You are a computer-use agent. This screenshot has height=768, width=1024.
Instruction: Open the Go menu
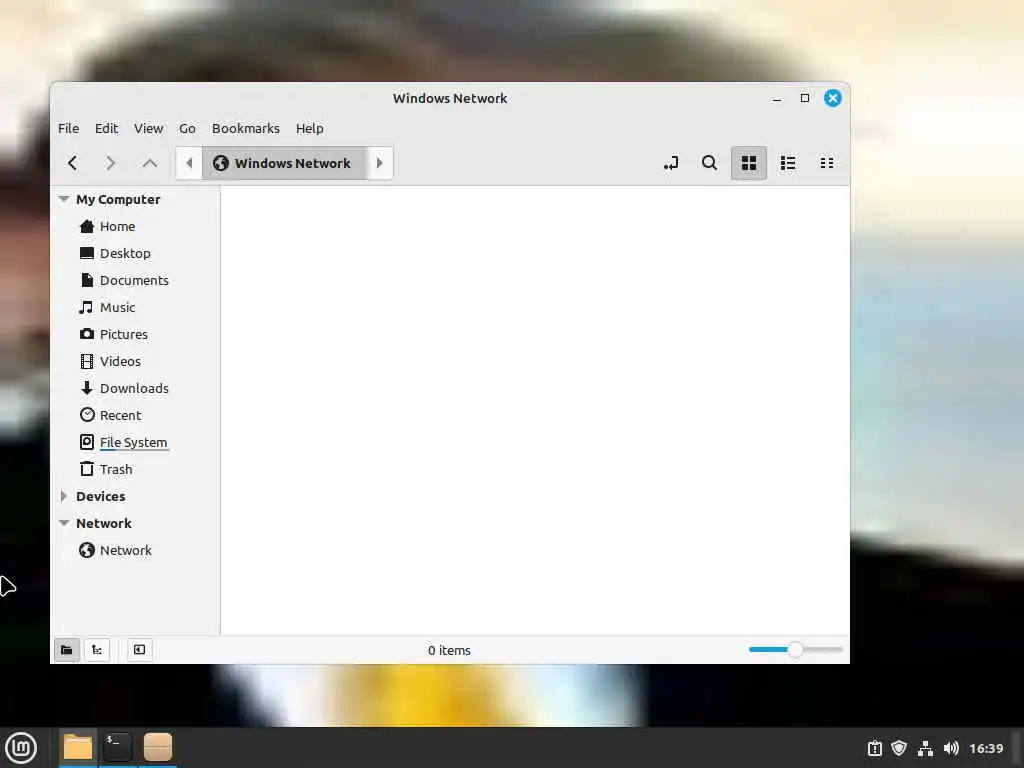tap(187, 128)
